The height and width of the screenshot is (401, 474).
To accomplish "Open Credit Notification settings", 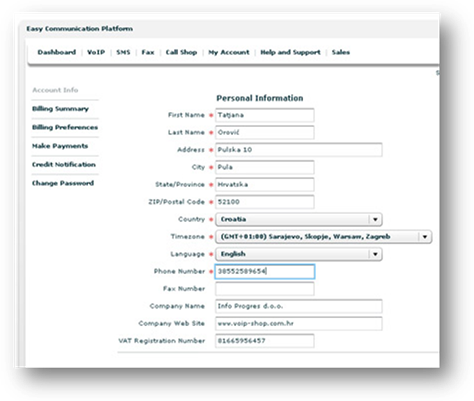I will pos(64,165).
